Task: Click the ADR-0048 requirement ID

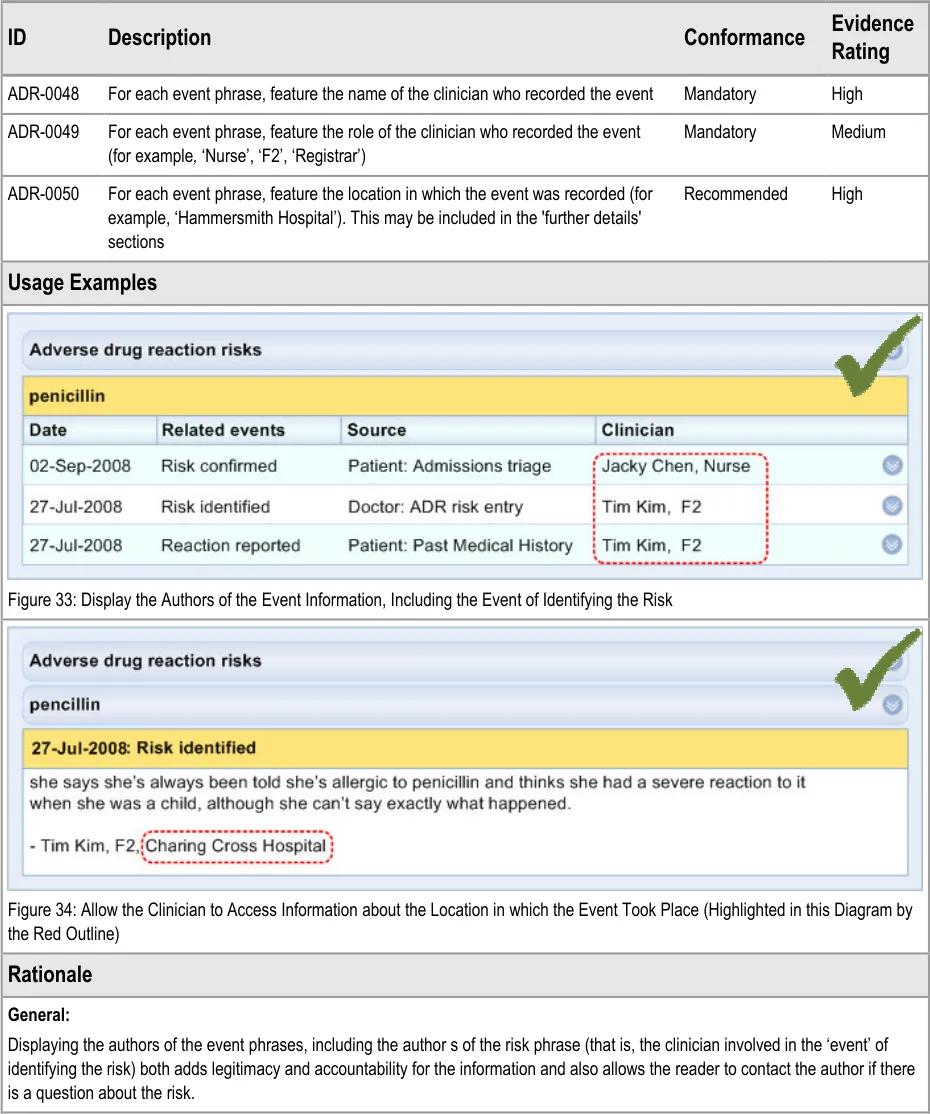Action: 44,94
